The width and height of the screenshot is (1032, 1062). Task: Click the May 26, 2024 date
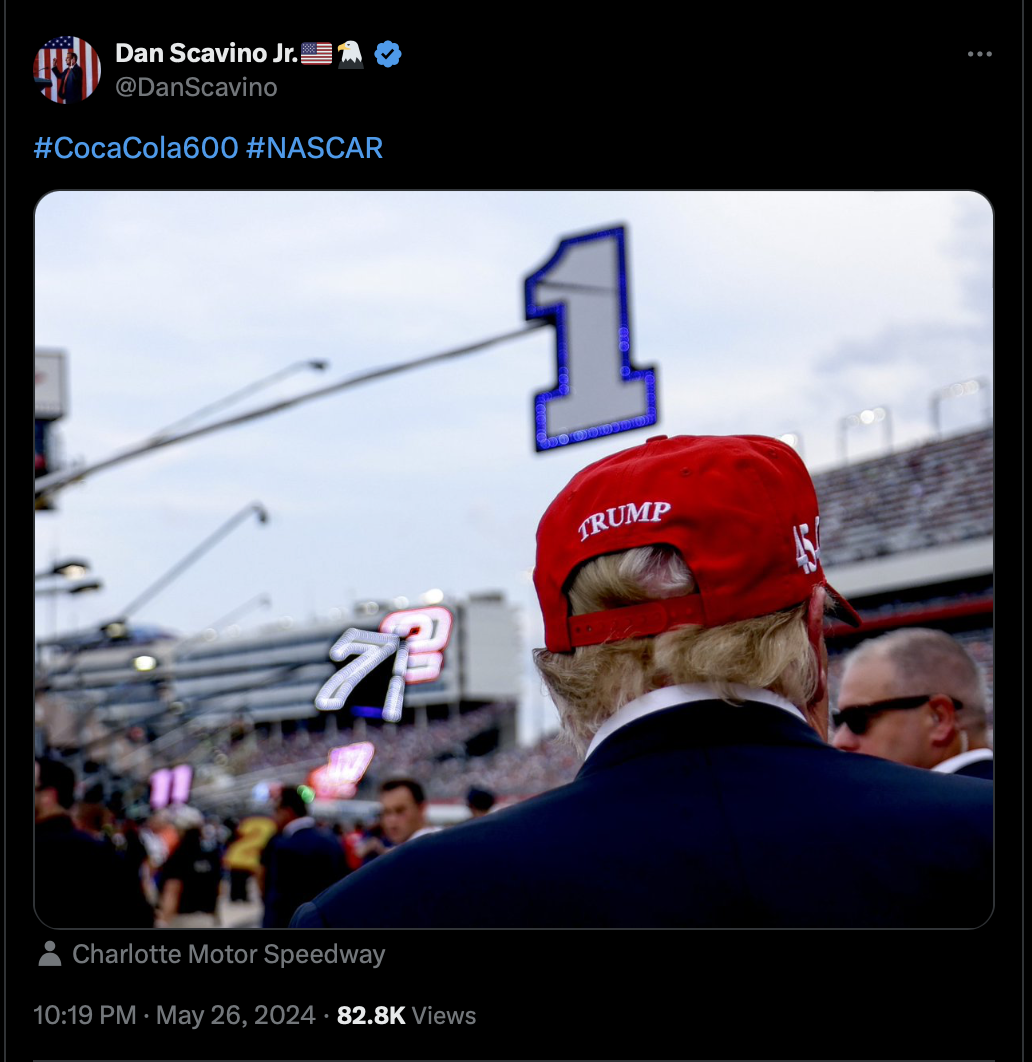(x=236, y=1015)
